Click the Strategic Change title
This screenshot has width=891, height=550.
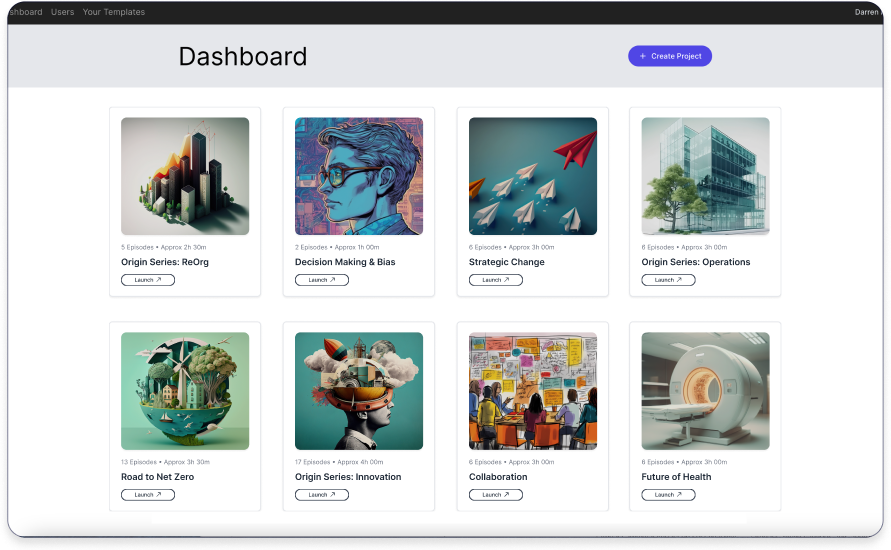click(x=506, y=262)
